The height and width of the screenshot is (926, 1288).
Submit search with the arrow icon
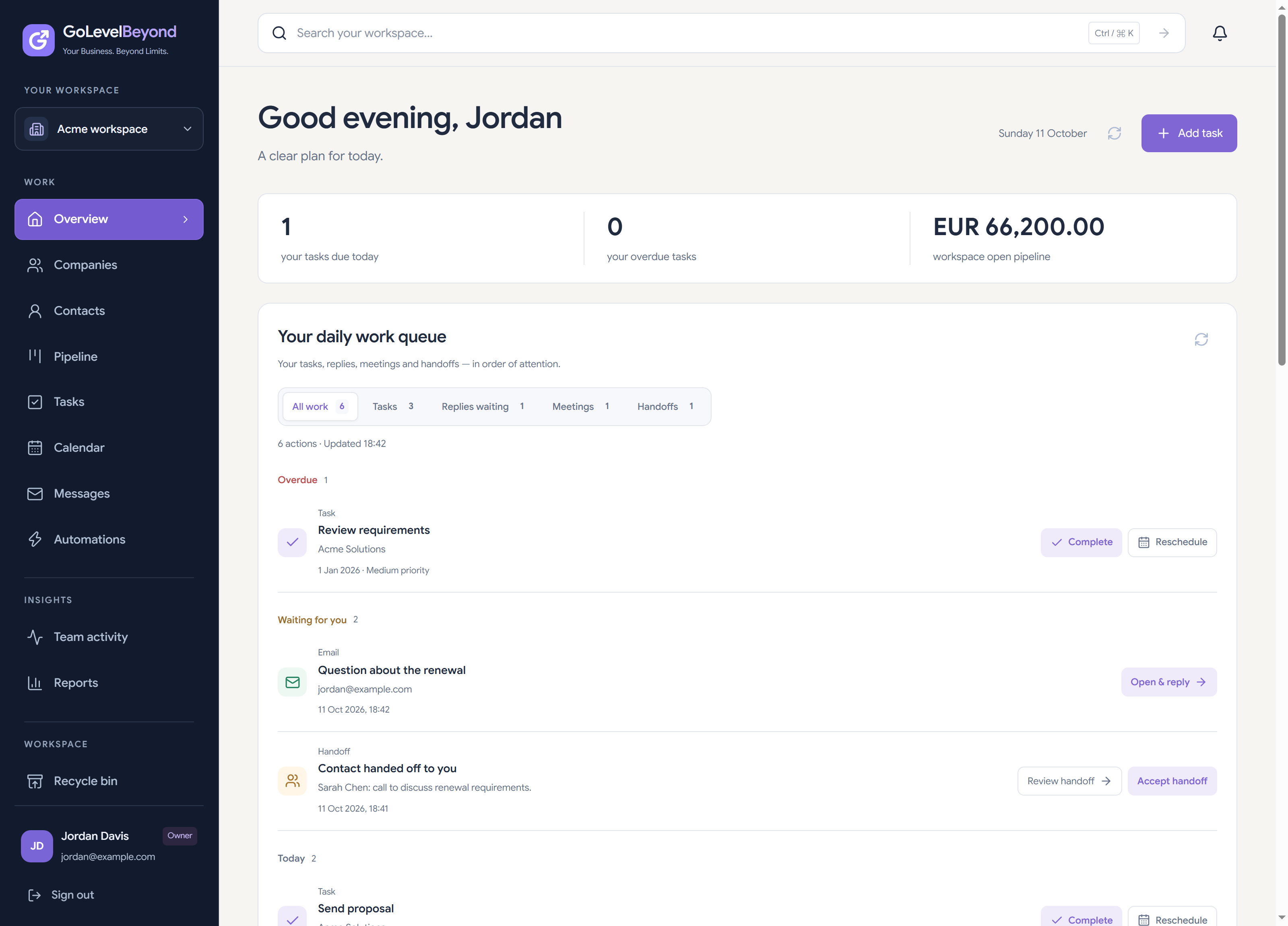(1164, 33)
